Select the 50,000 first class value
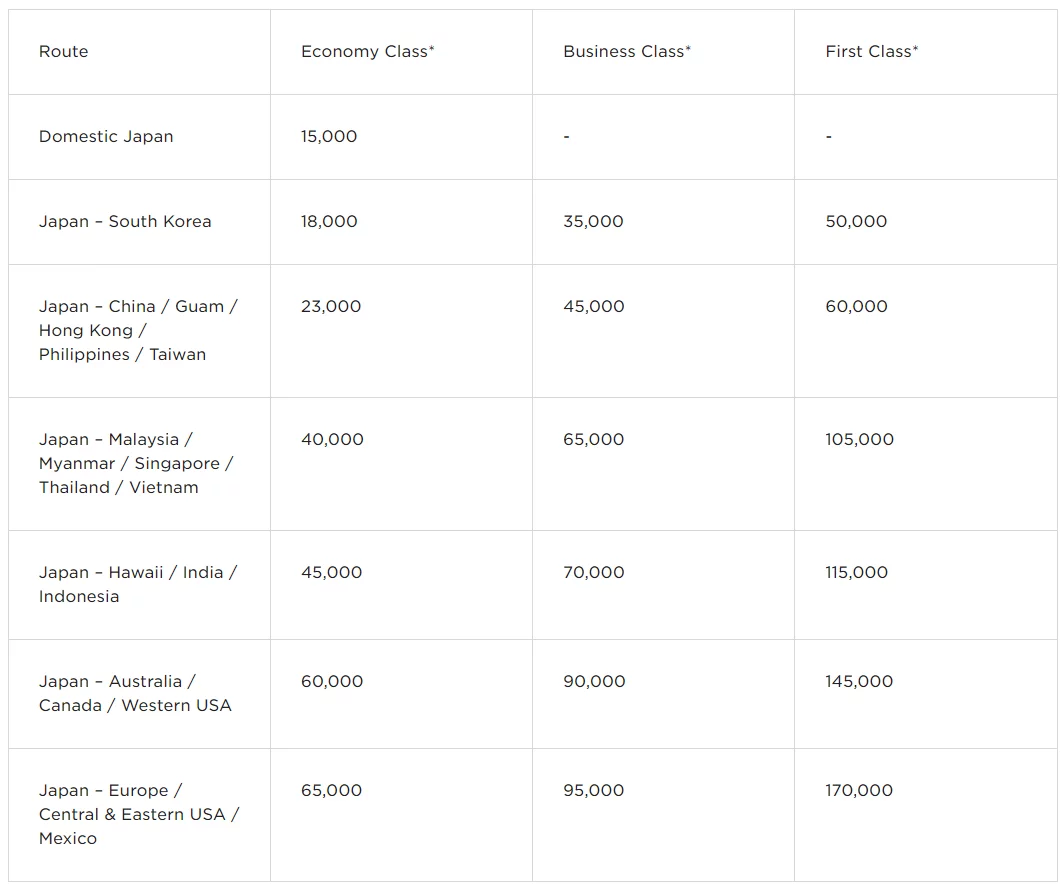1063x889 pixels. tap(856, 222)
